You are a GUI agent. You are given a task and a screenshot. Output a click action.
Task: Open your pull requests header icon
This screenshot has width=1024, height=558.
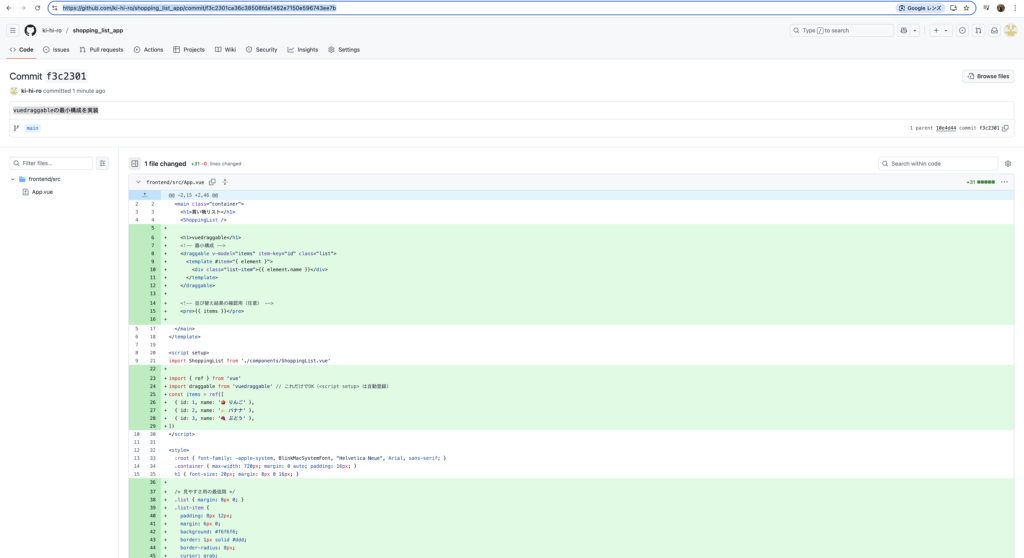978,30
